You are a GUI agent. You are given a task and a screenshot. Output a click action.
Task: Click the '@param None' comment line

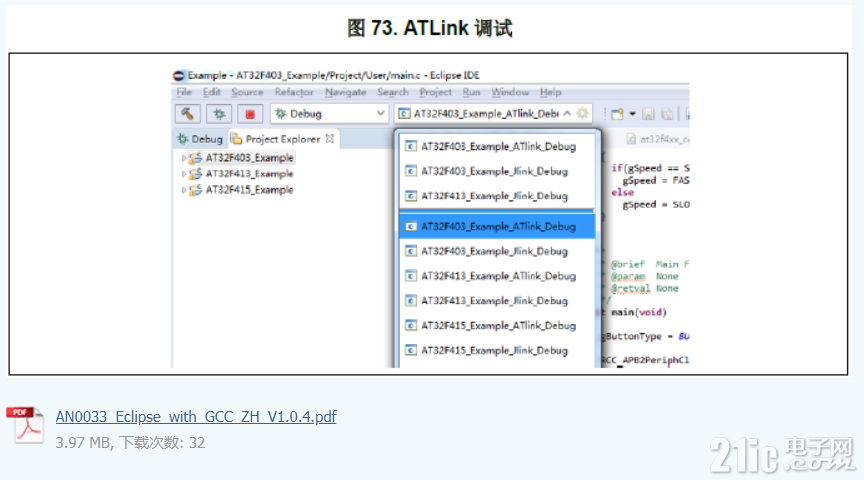(645, 276)
